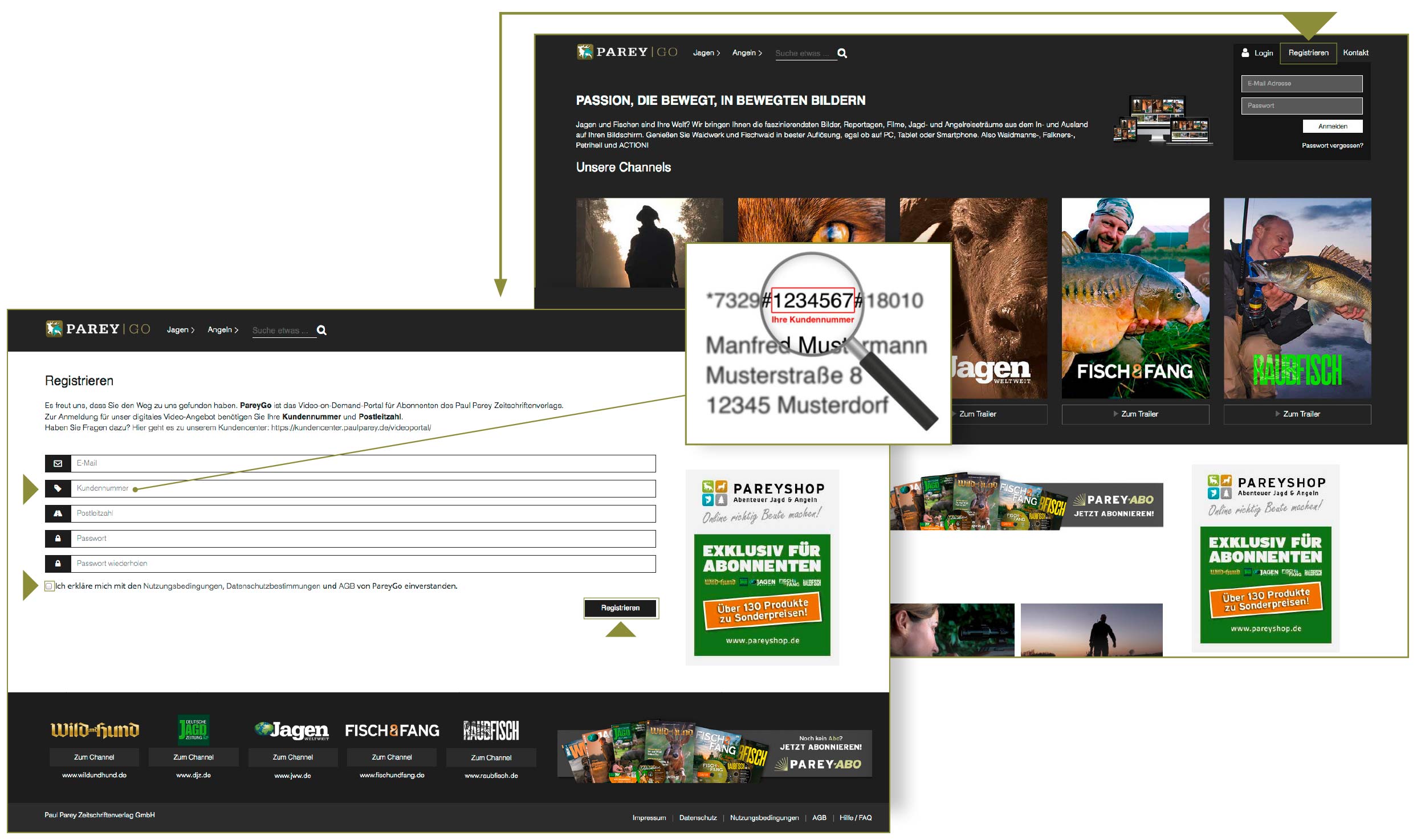Click Jagen Weltweit footer logo
Image resolution: width=1425 pixels, height=840 pixels.
click(x=292, y=731)
